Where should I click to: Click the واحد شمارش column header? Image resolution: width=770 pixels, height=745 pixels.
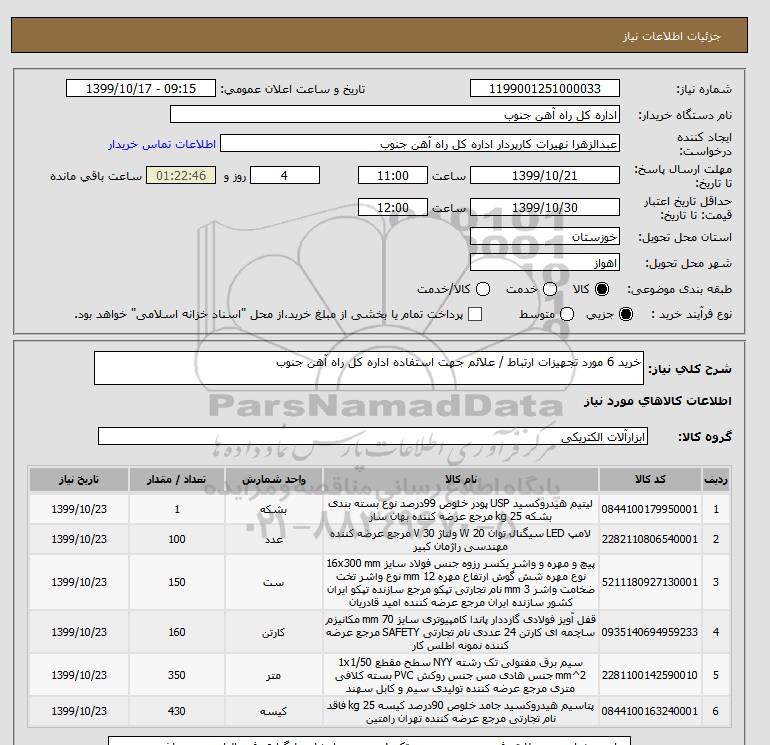tap(274, 479)
